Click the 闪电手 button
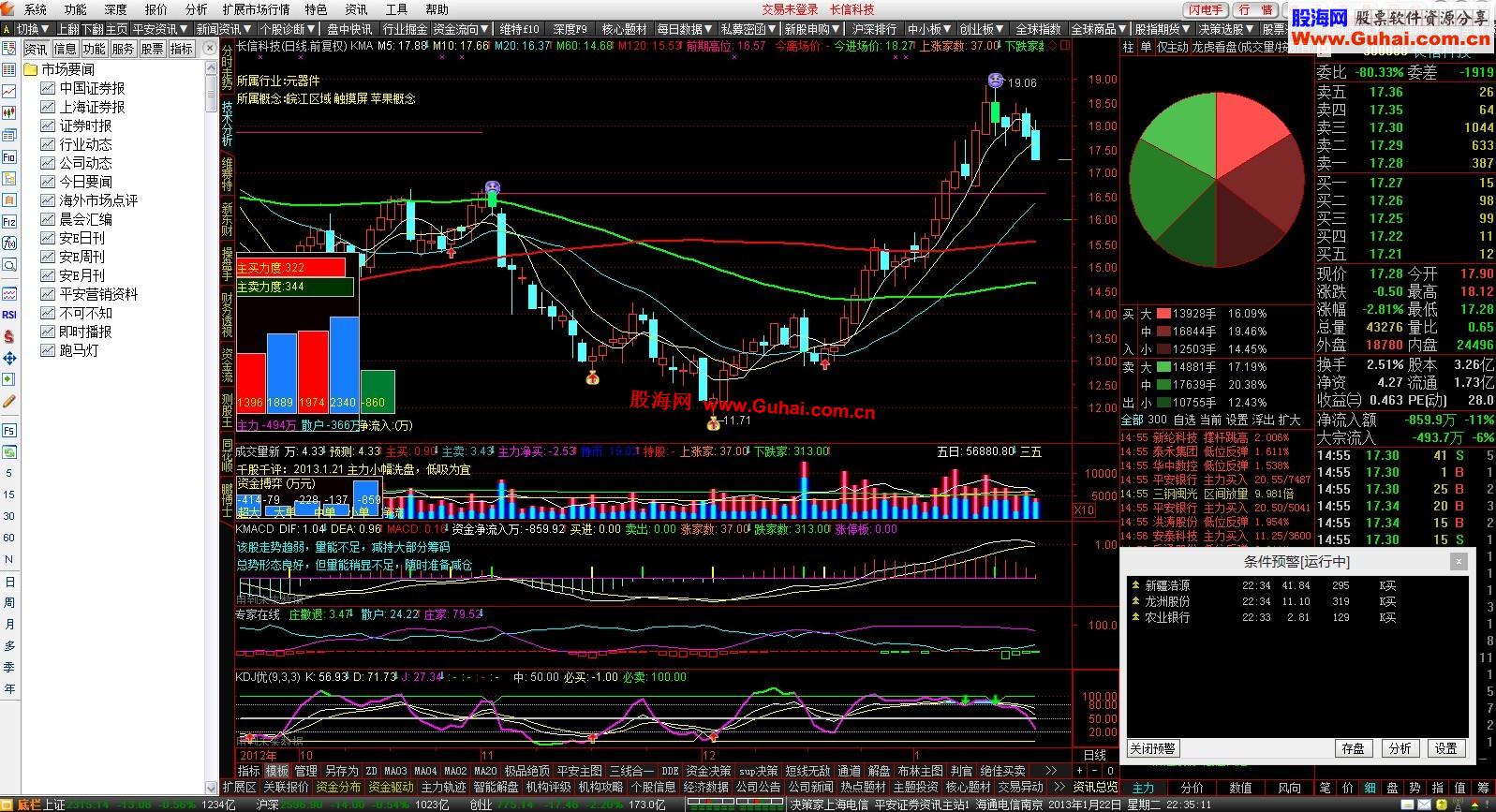The height and width of the screenshot is (812, 1496). tap(1206, 9)
